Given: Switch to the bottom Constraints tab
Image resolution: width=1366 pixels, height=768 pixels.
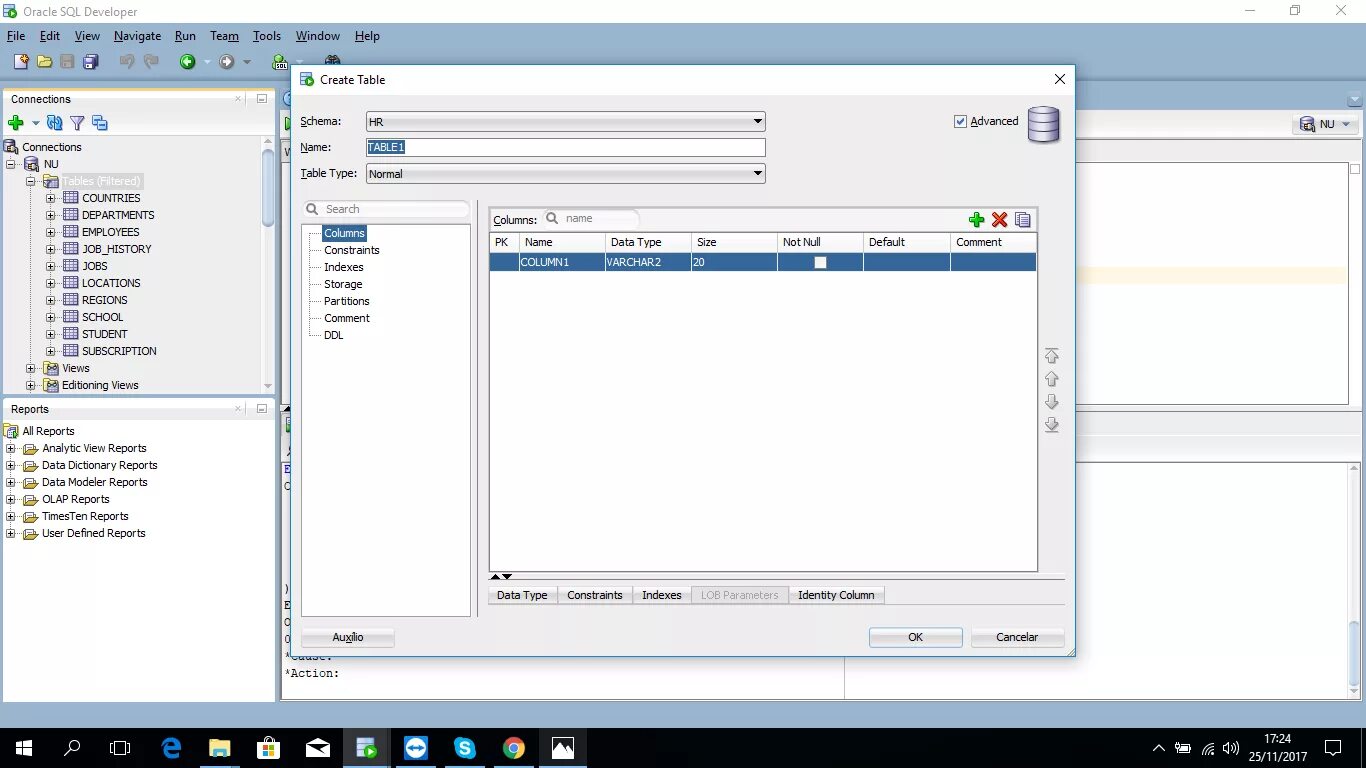Looking at the screenshot, I should pos(595,595).
